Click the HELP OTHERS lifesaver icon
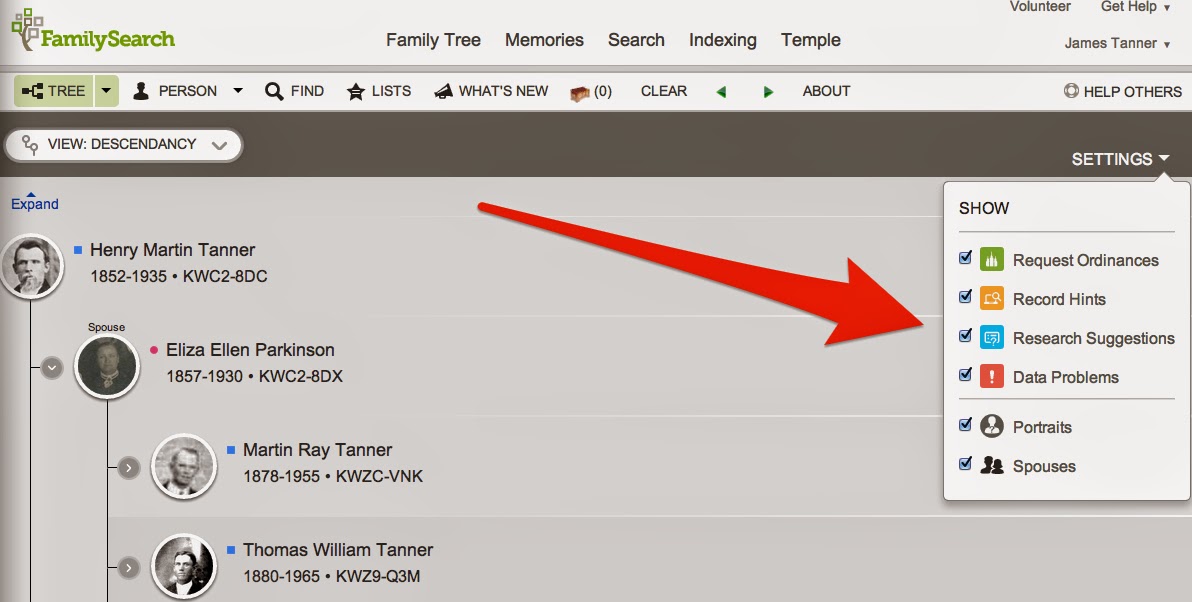1192x602 pixels. pos(1071,91)
